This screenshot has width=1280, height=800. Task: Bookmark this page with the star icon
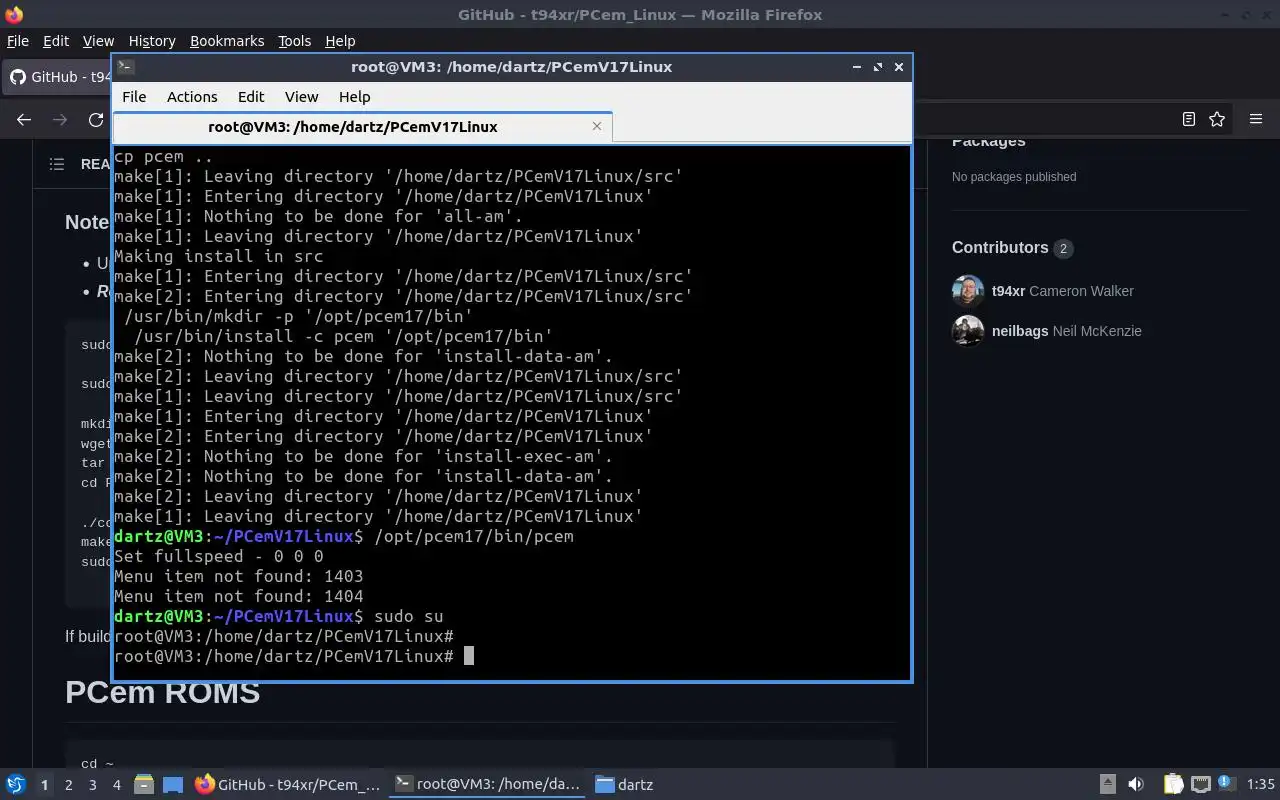[1217, 119]
